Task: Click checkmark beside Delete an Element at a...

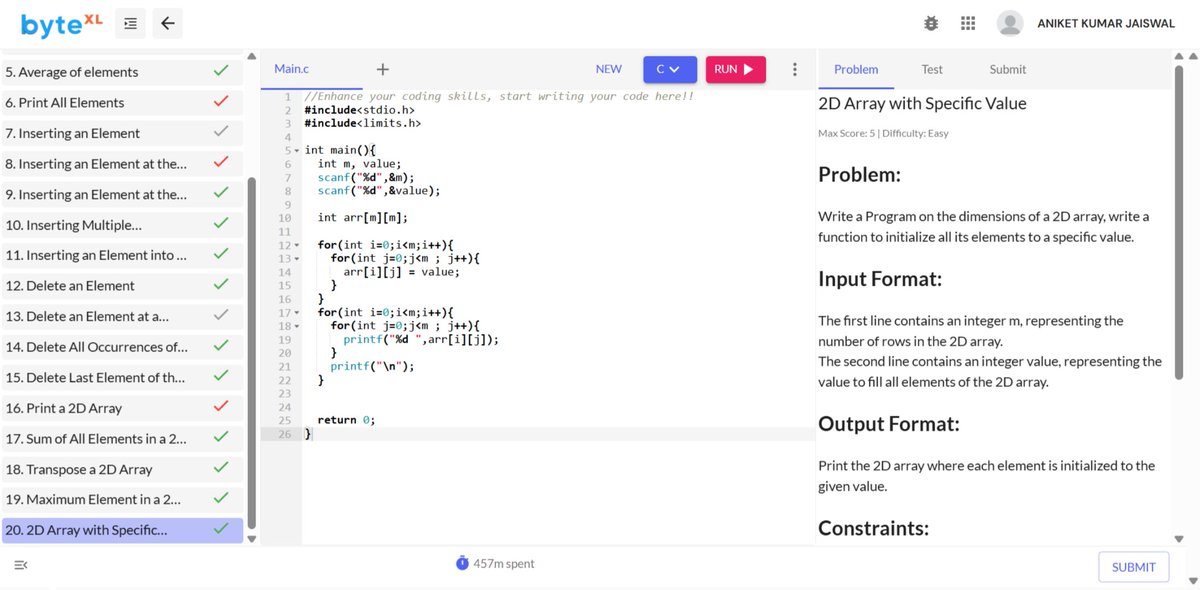Action: tap(221, 316)
